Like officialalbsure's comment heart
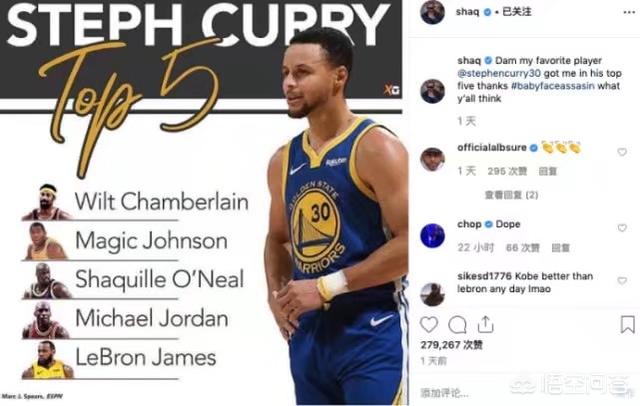640x406 pixels. [x=622, y=152]
